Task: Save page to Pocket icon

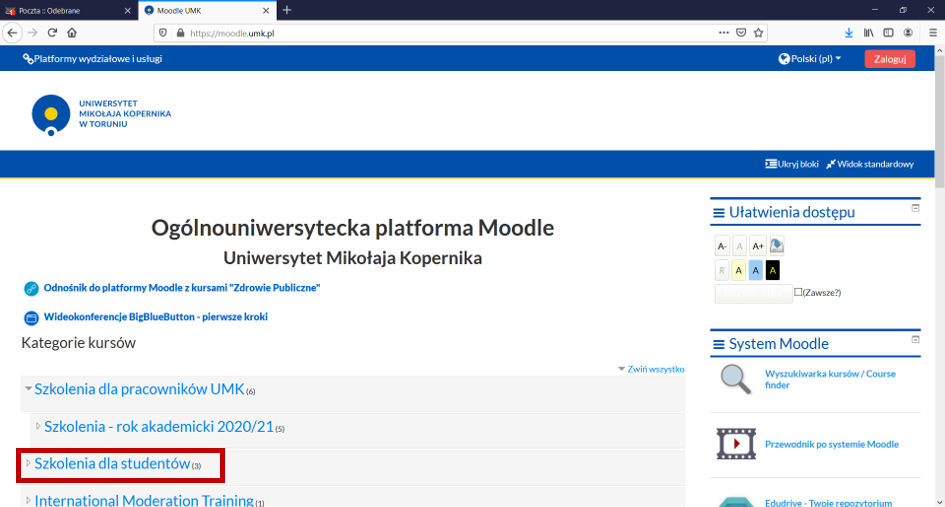Action: click(741, 33)
